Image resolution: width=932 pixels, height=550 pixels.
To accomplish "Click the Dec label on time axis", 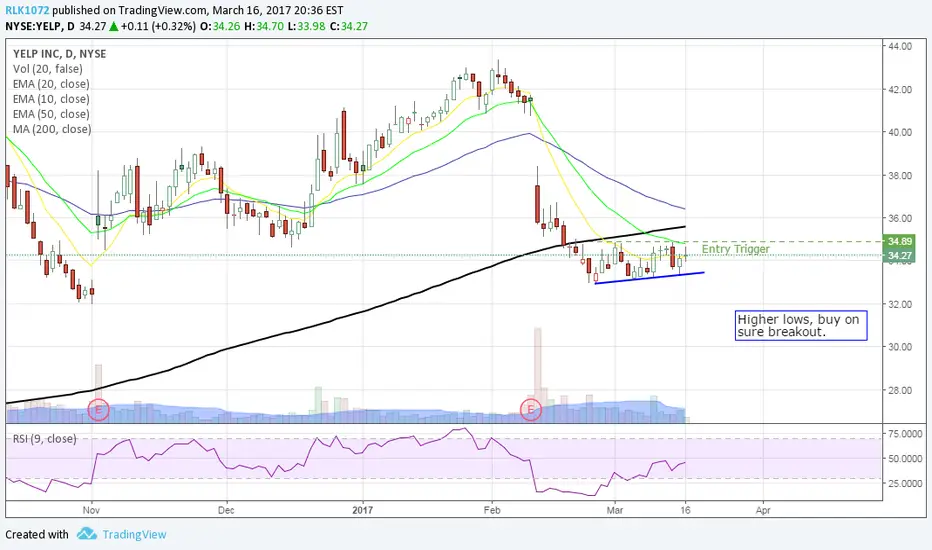I will click(226, 510).
